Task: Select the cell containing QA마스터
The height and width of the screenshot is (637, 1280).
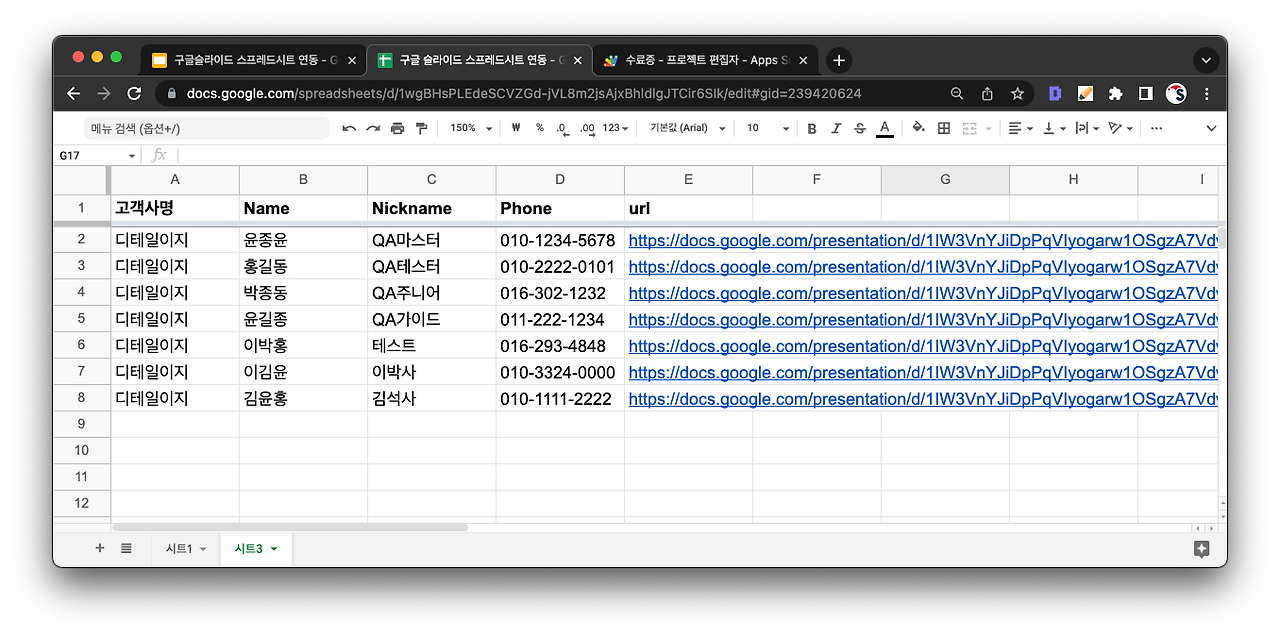Action: coord(432,241)
